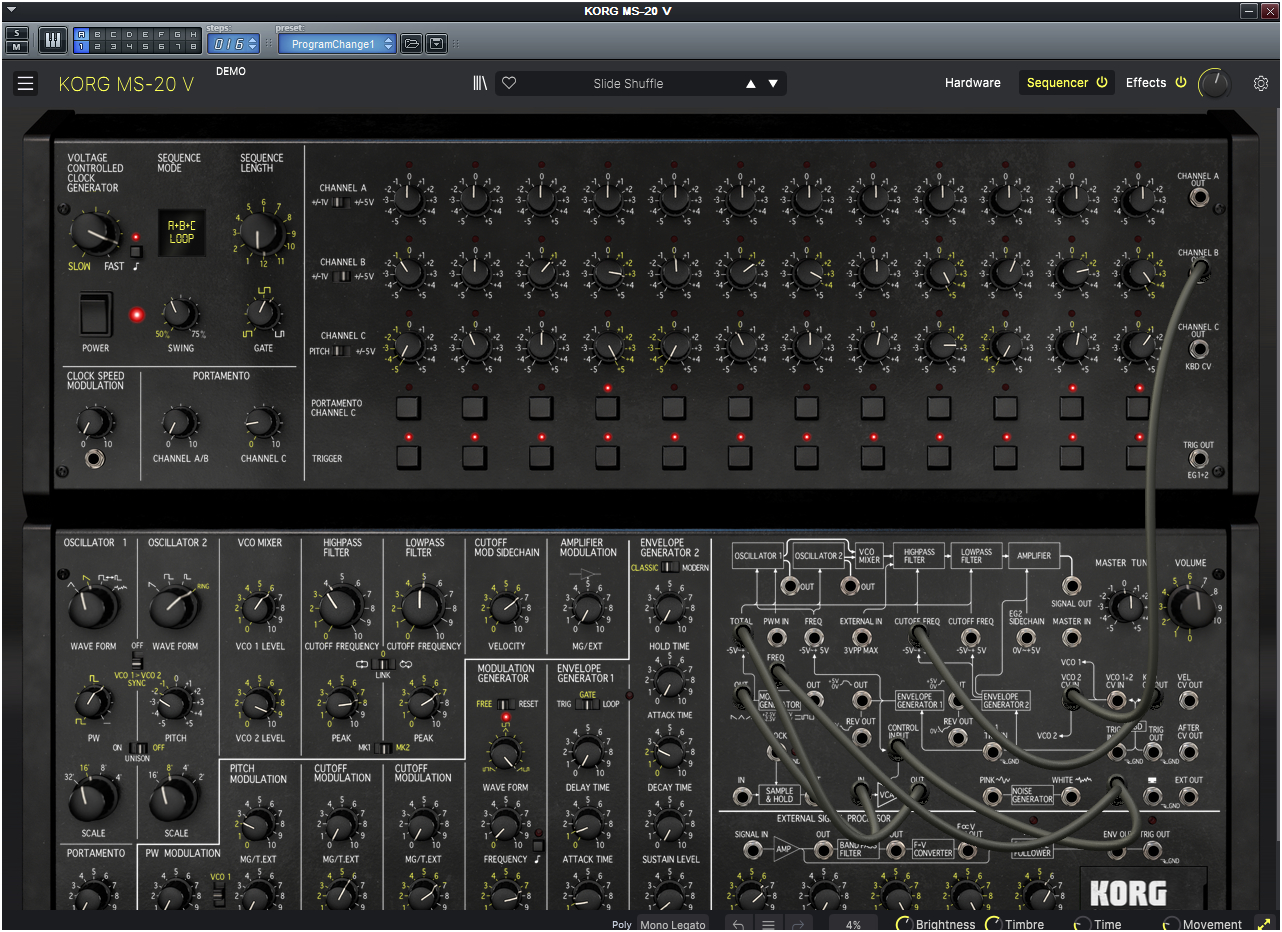Click the Sequence Mode R+B+C LOOP display
Image resolution: width=1282 pixels, height=932 pixels.
182,233
